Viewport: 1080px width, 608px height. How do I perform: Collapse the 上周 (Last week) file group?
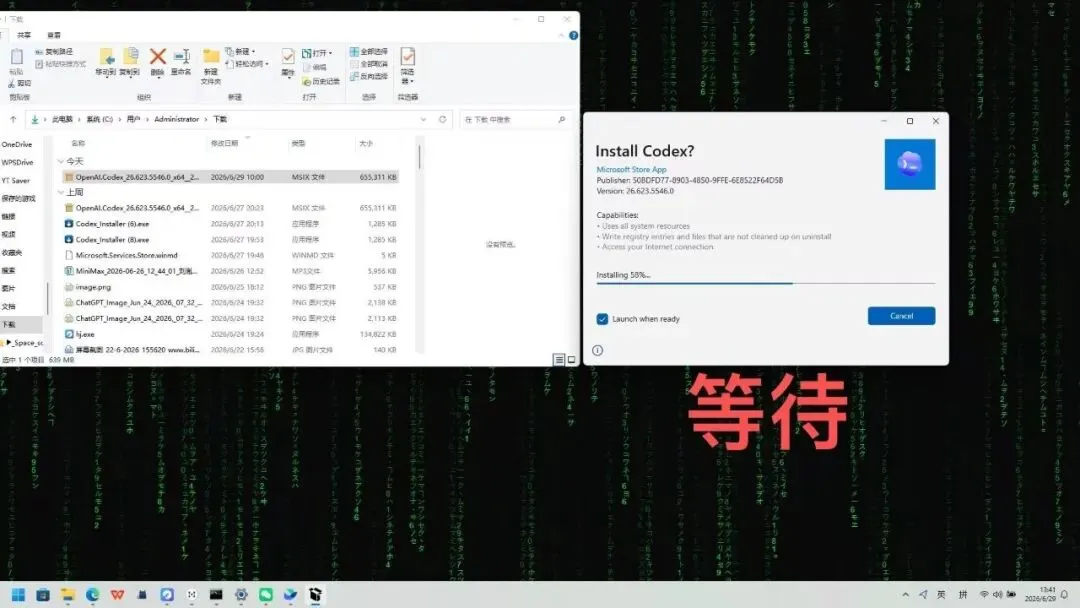(x=61, y=192)
